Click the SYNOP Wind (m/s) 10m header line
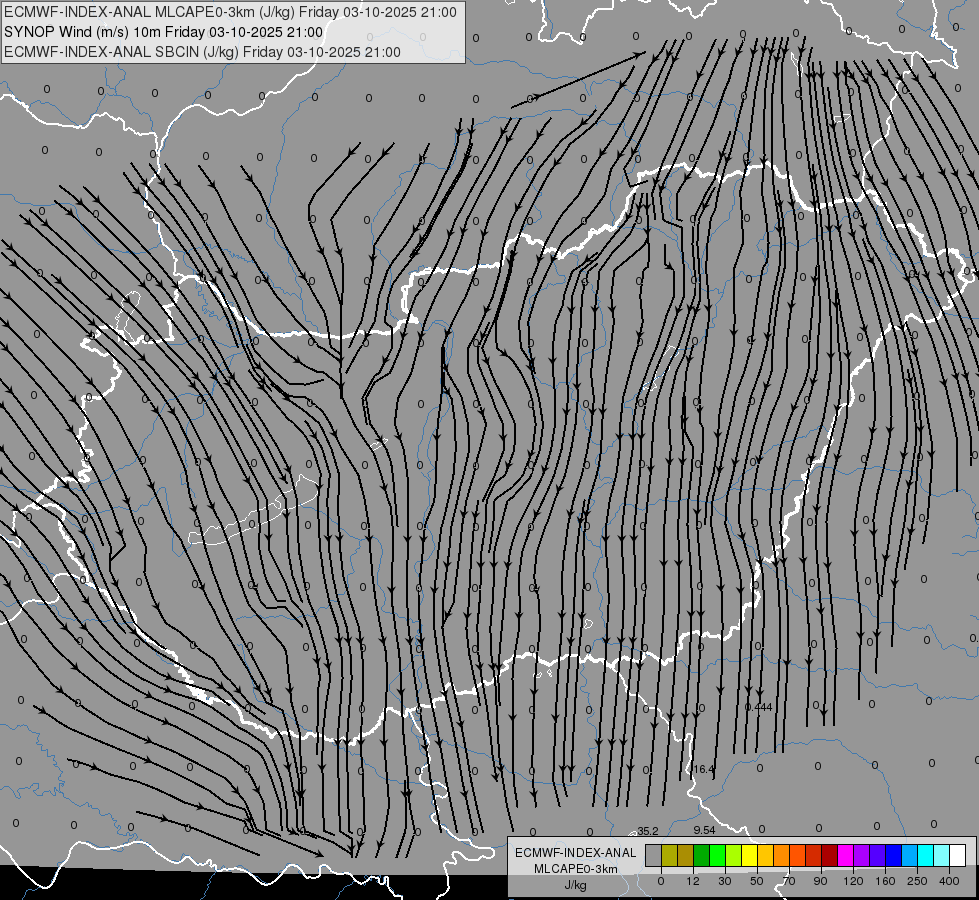 point(164,32)
